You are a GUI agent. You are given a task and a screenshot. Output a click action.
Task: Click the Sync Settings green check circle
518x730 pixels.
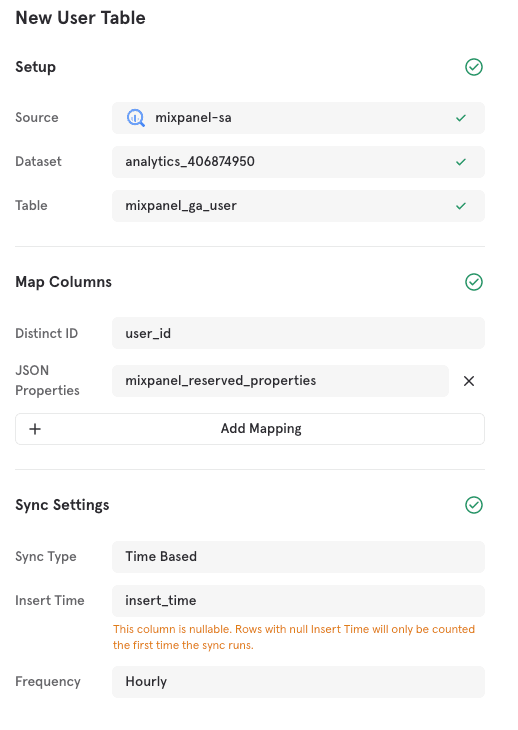click(x=474, y=505)
